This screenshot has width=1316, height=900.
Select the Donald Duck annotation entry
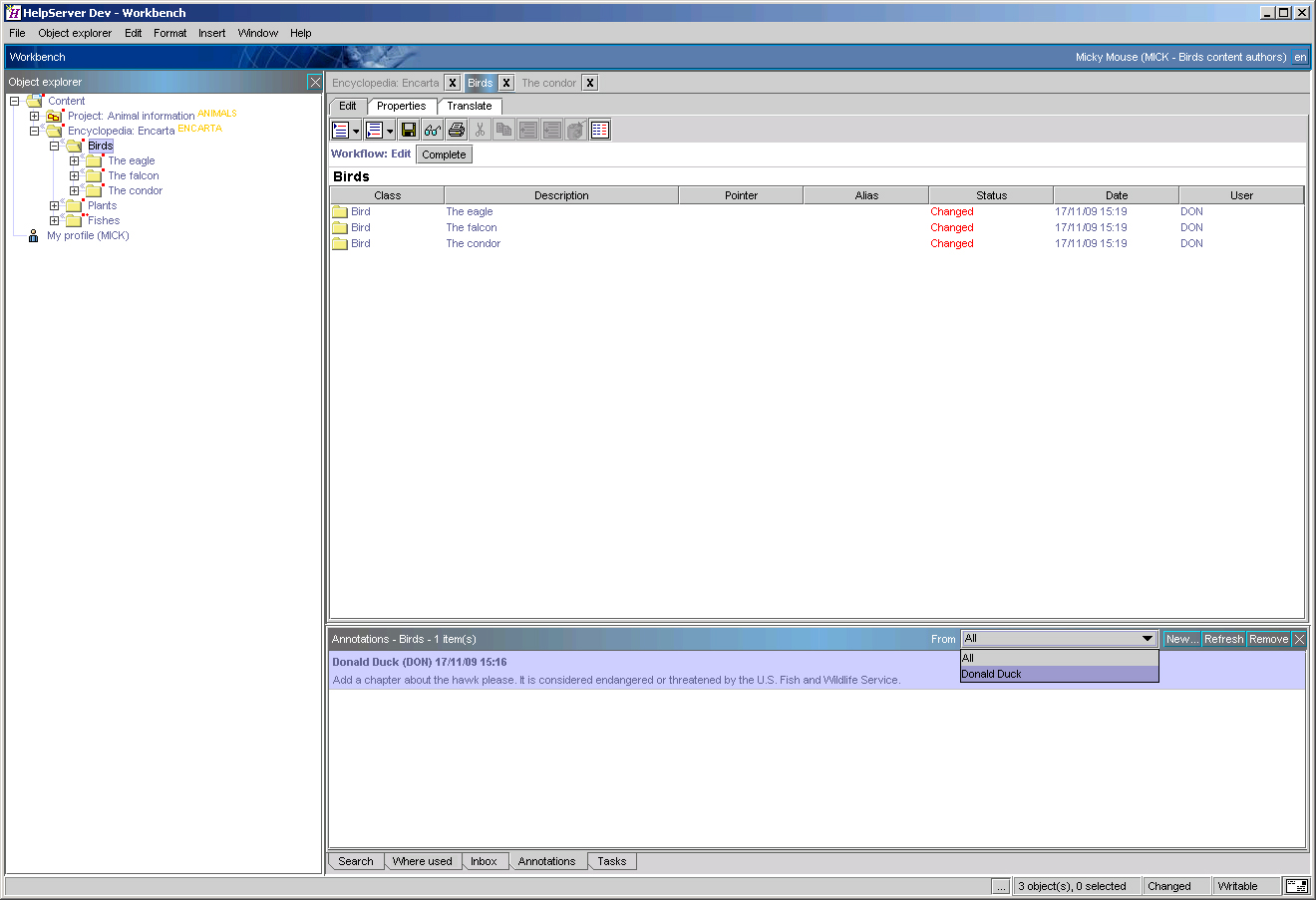coord(817,671)
